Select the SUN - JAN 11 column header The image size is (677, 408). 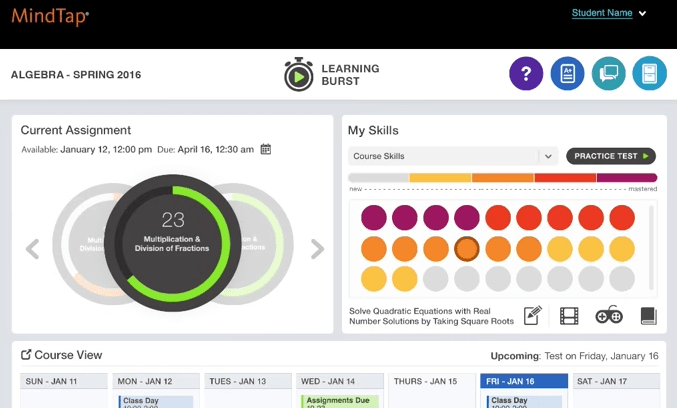tap(64, 381)
